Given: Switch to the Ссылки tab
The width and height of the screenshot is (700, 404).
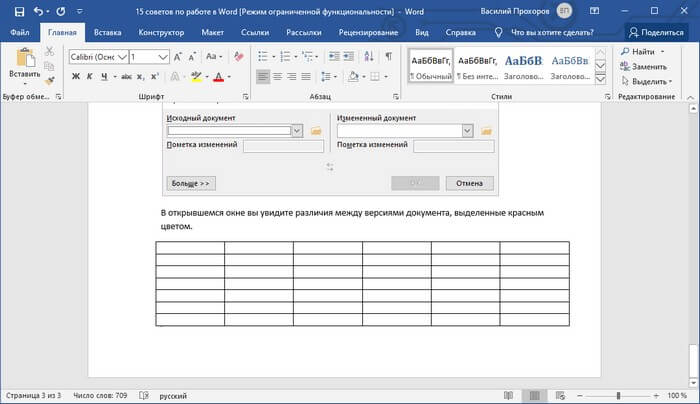Looking at the screenshot, I should tap(255, 33).
